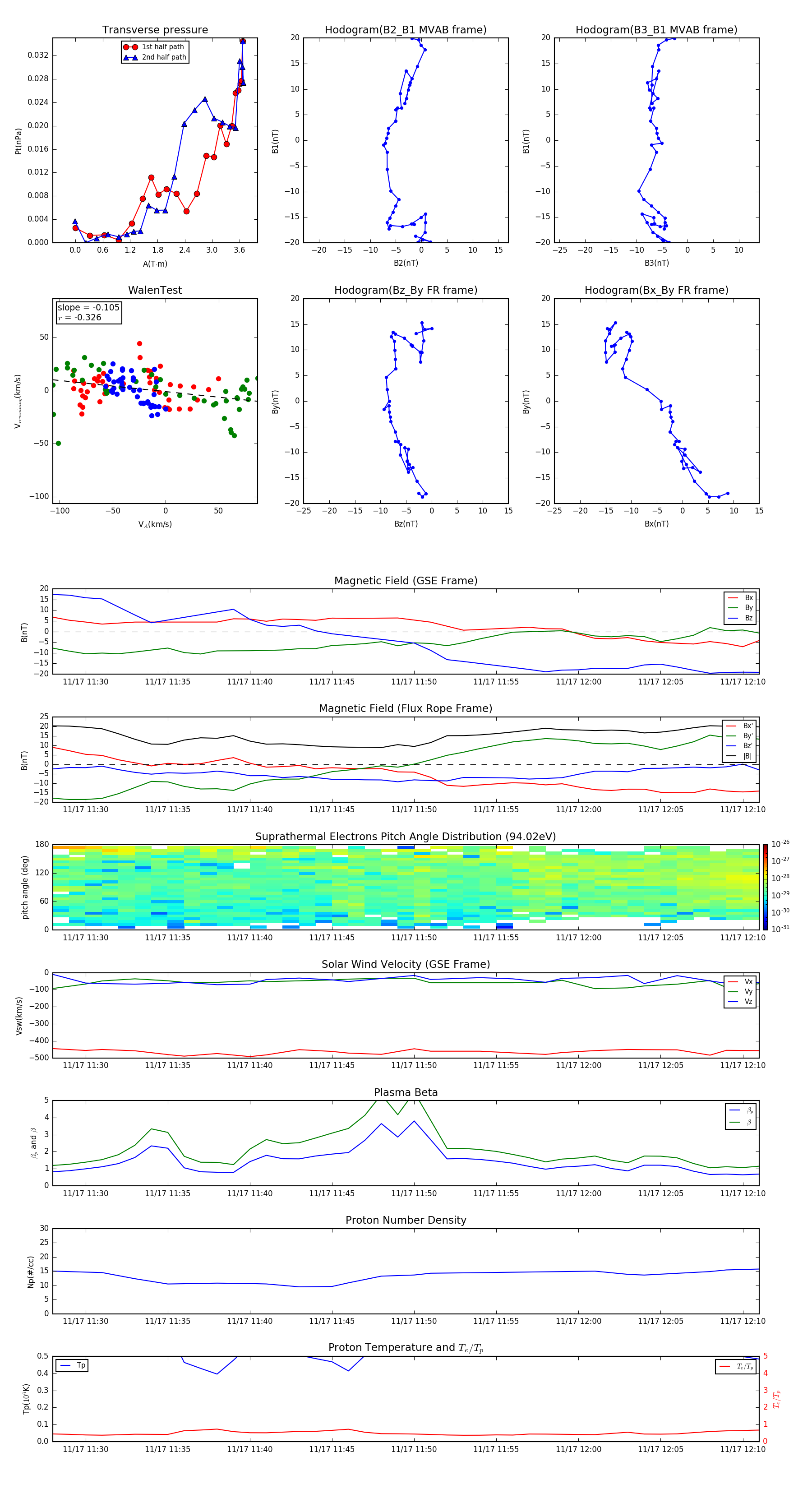Image resolution: width=812 pixels, height=1489 pixels.
Task: Click the 'Vremaining(km/s)' y-axis label
Action: (x=18, y=401)
